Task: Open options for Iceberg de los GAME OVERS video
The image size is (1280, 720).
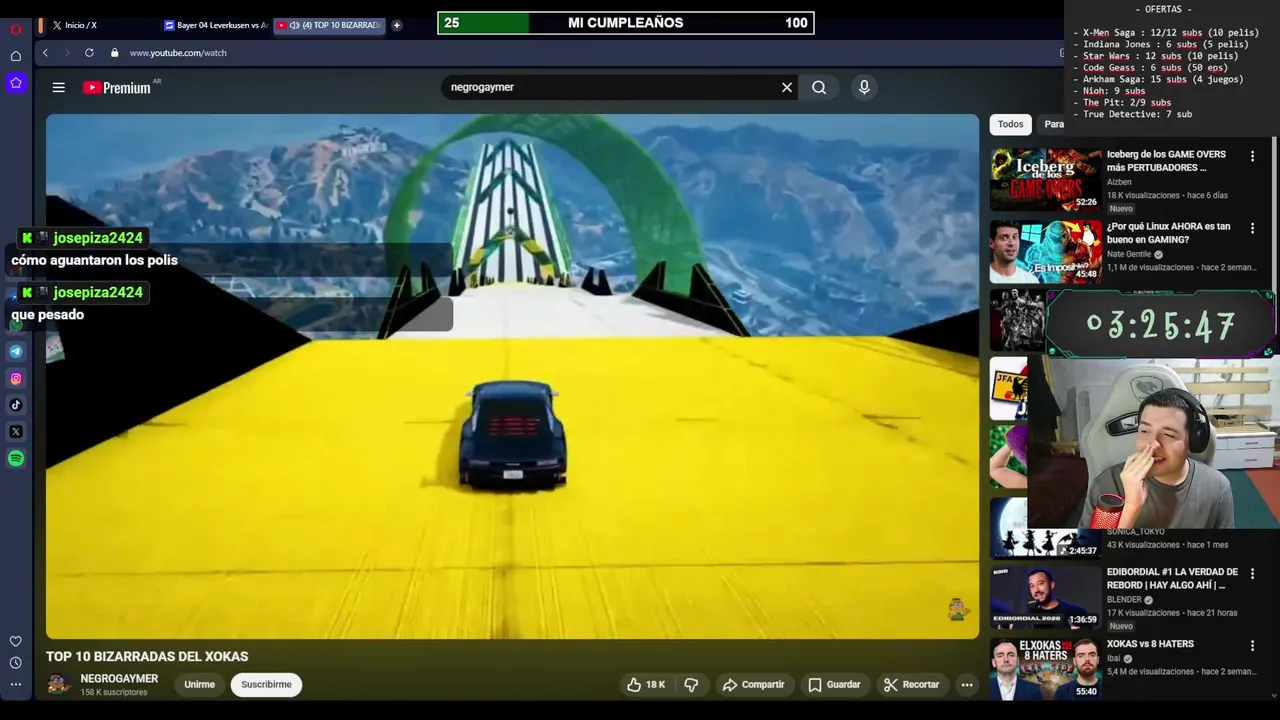Action: coord(1252,156)
